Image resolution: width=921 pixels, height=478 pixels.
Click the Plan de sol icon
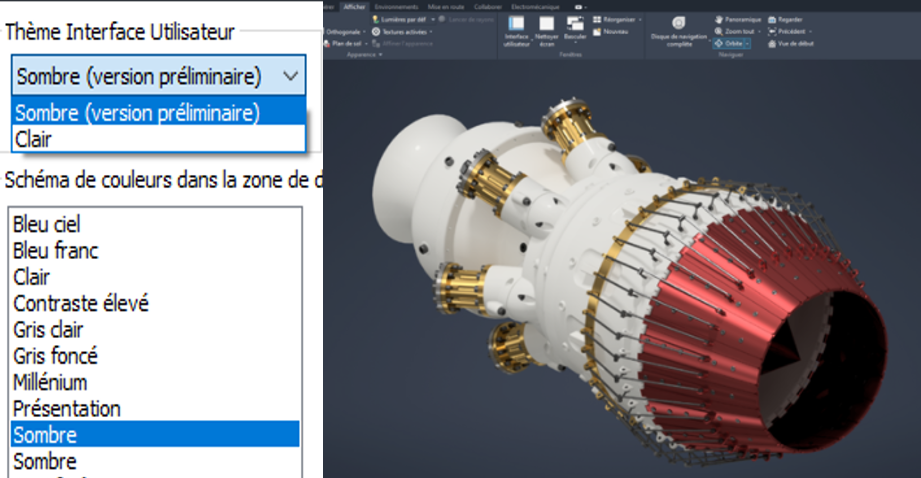(328, 43)
